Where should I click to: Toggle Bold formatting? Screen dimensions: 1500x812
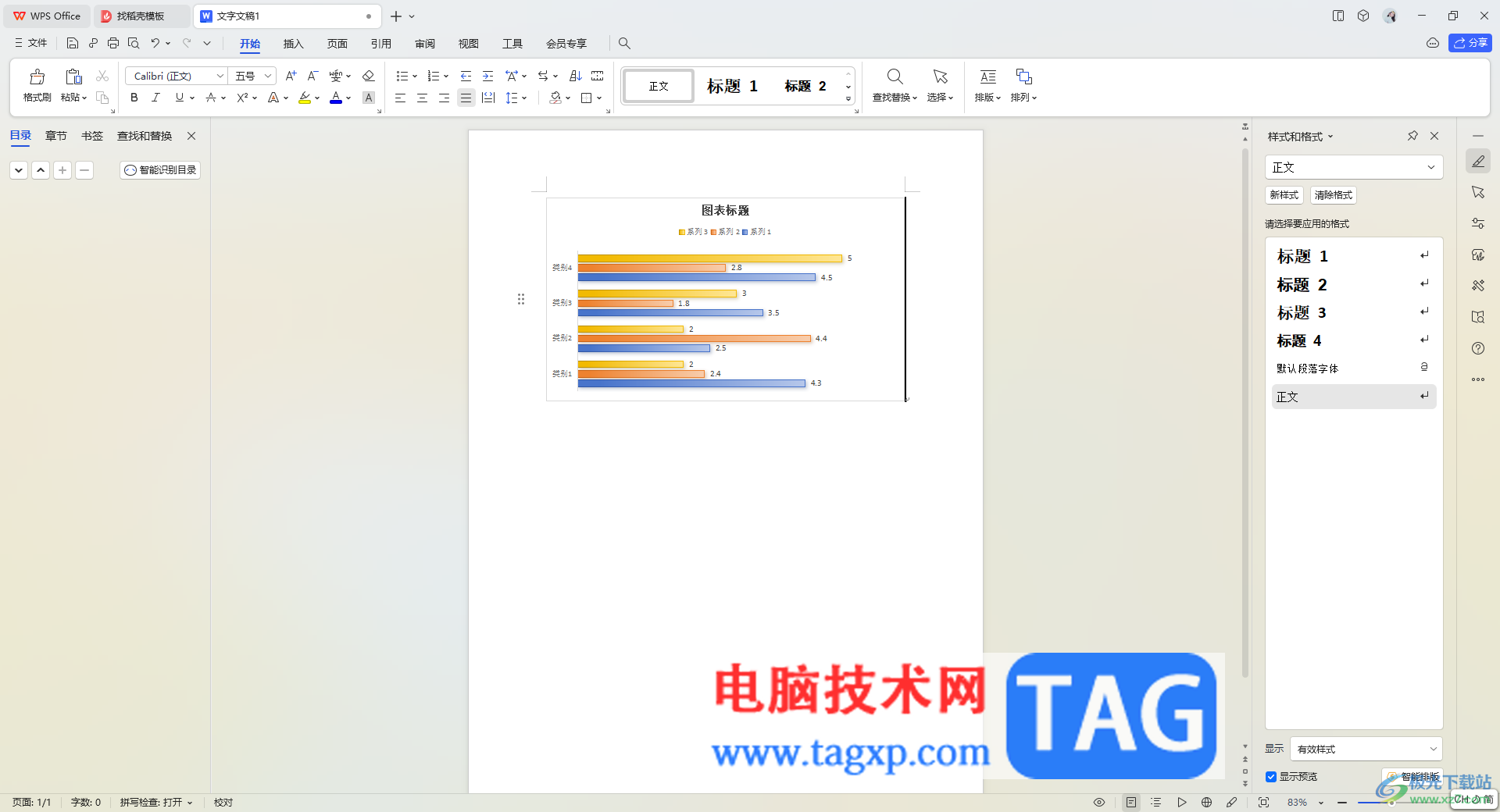tap(134, 98)
